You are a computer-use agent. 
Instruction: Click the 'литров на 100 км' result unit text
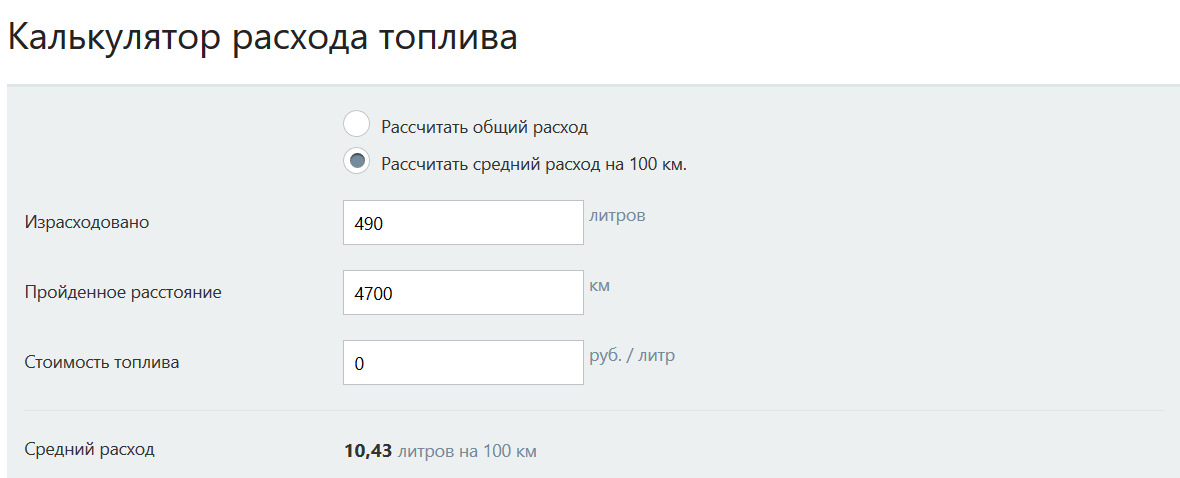[467, 451]
